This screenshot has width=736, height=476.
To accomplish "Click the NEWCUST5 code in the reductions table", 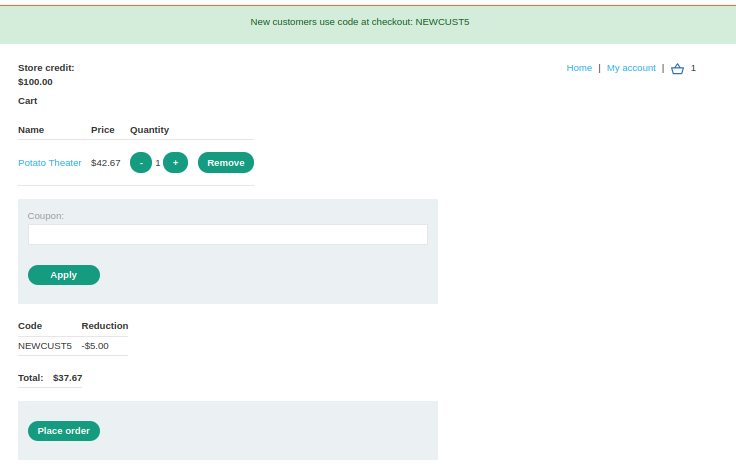I will click(45, 346).
